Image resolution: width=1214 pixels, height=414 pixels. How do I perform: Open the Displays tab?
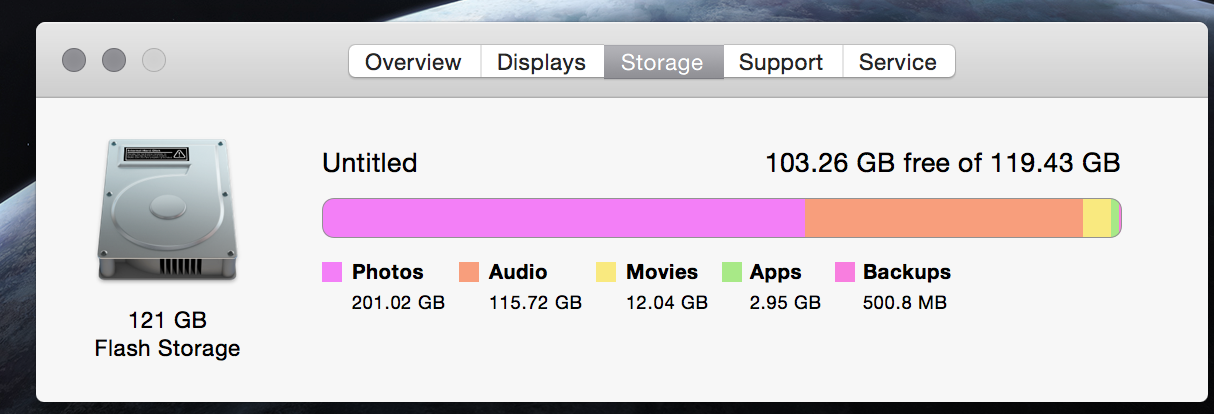(542, 62)
